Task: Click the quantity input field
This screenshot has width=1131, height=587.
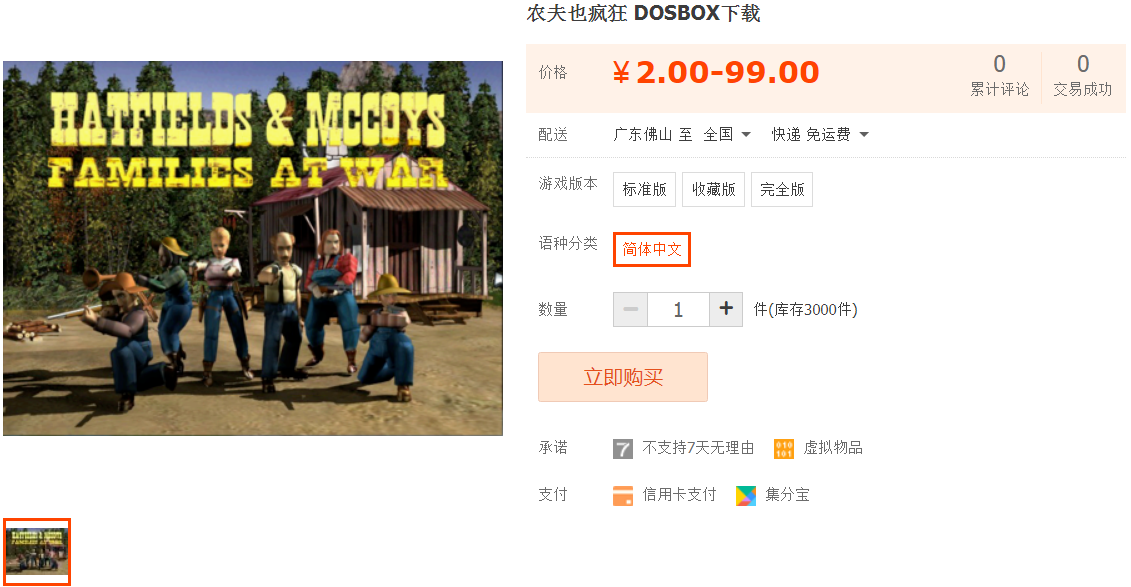Action: point(678,309)
